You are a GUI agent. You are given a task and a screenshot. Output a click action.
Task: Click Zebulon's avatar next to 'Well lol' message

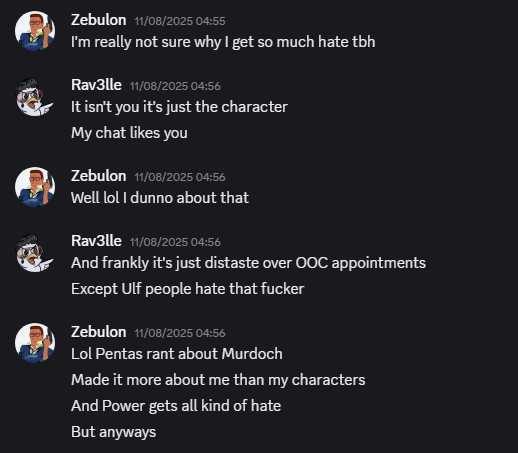[x=35, y=187]
